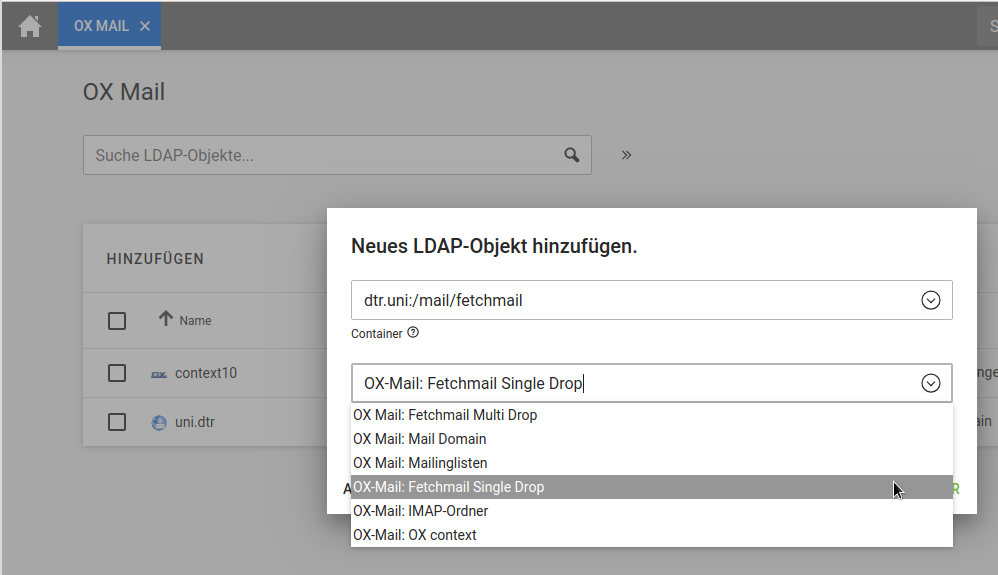Viewport: 998px width, 575px height.
Task: Click the uni.dtr globe icon
Action: pos(158,423)
